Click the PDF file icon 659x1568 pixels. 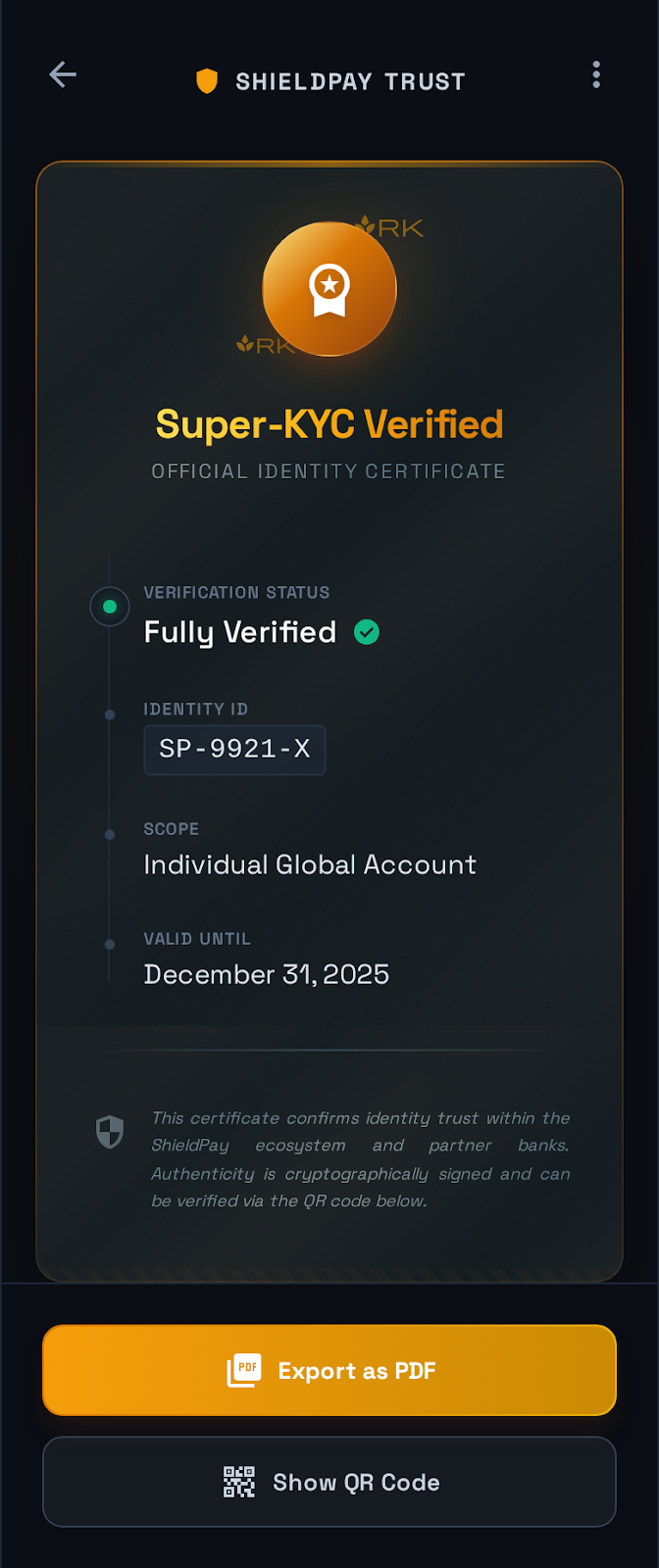tap(244, 1370)
